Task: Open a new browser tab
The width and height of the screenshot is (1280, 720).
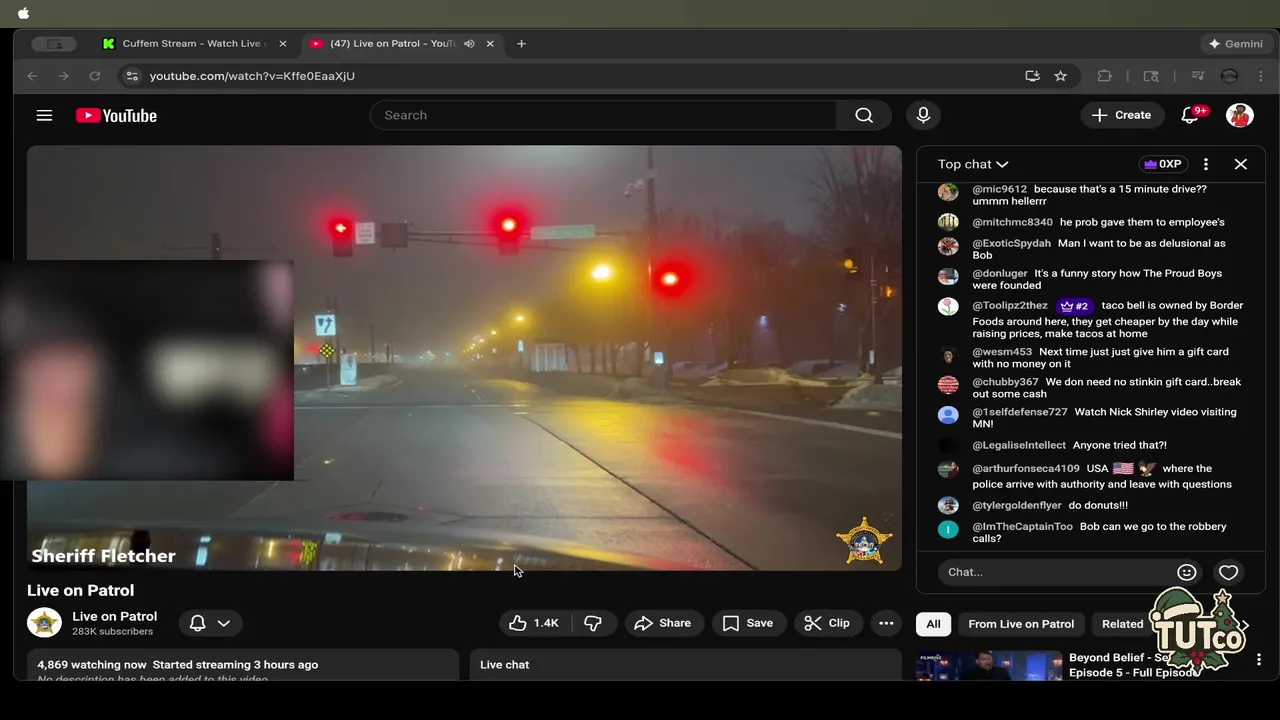Action: coord(521,44)
